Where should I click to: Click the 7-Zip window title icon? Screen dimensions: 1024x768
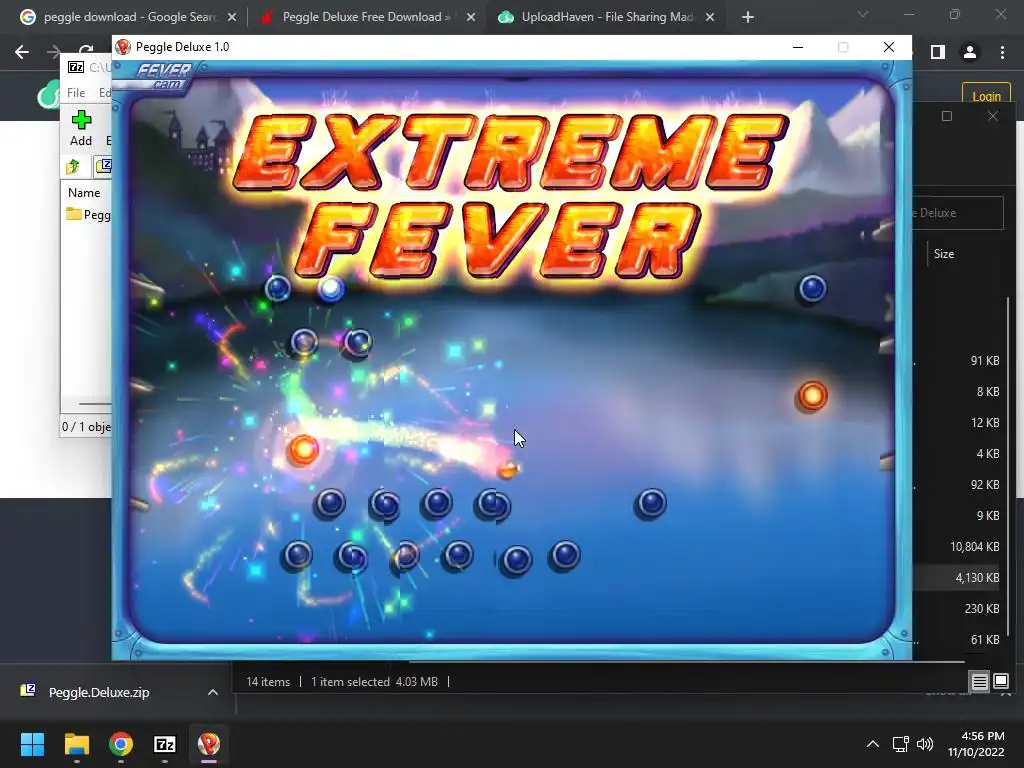pyautogui.click(x=76, y=67)
